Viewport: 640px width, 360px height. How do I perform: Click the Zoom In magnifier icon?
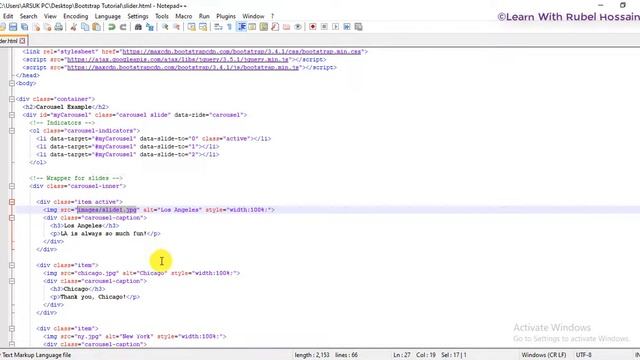pos(165,27)
